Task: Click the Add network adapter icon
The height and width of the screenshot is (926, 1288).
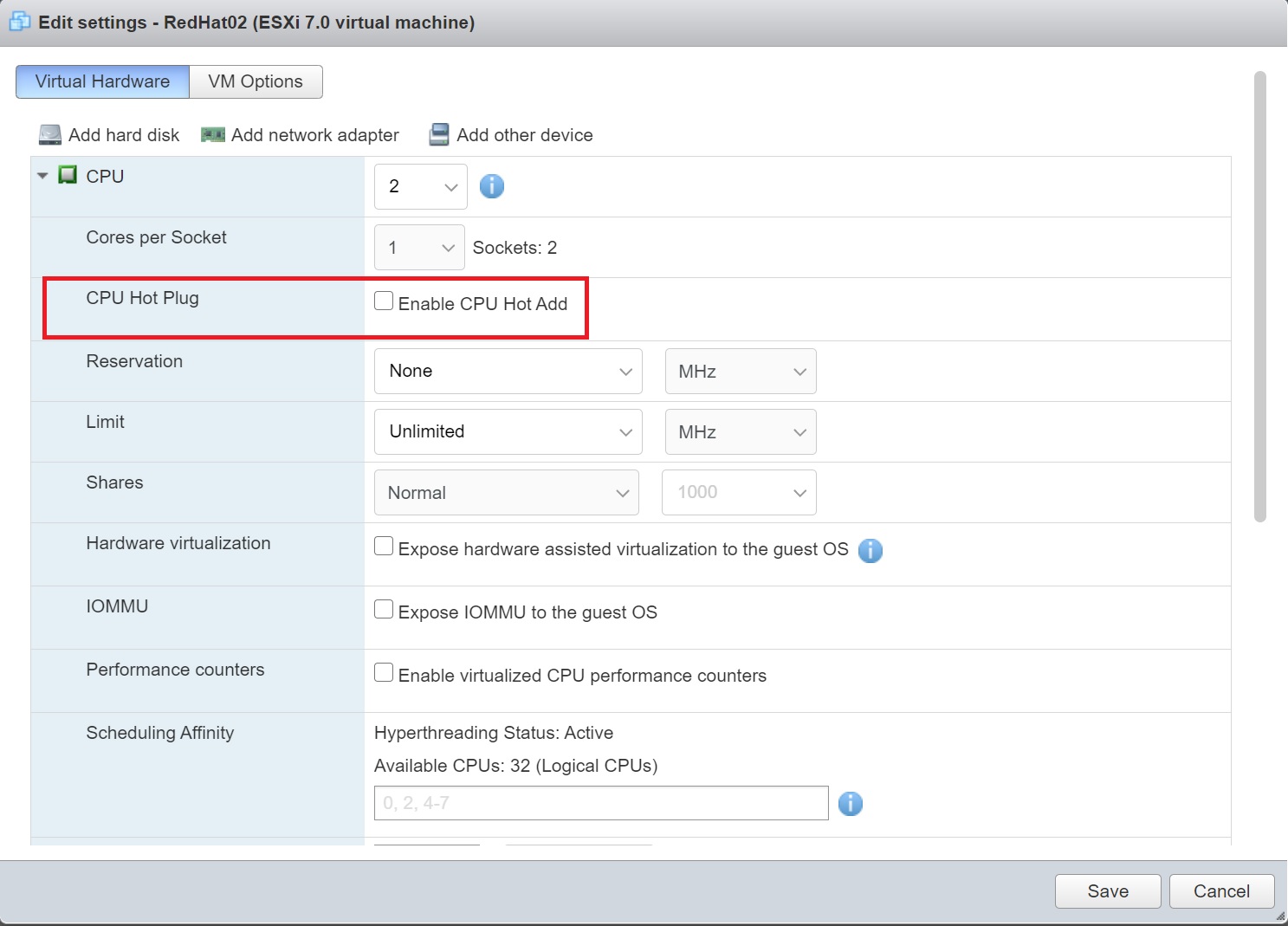Action: point(213,135)
